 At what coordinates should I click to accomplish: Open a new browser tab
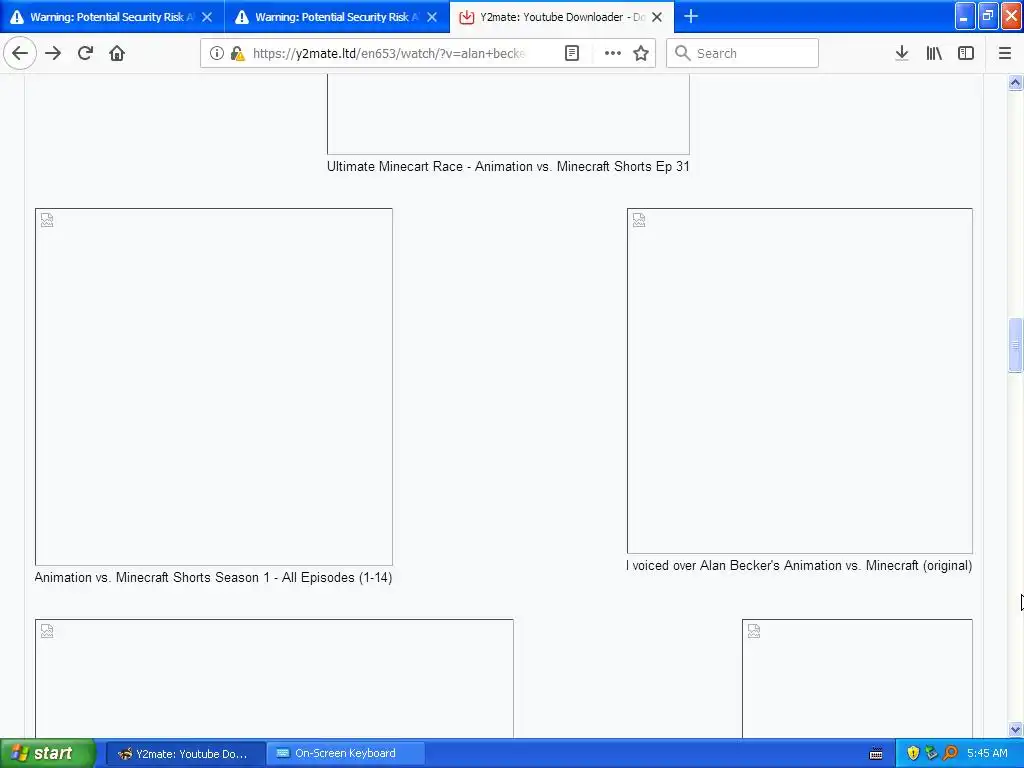click(x=691, y=16)
